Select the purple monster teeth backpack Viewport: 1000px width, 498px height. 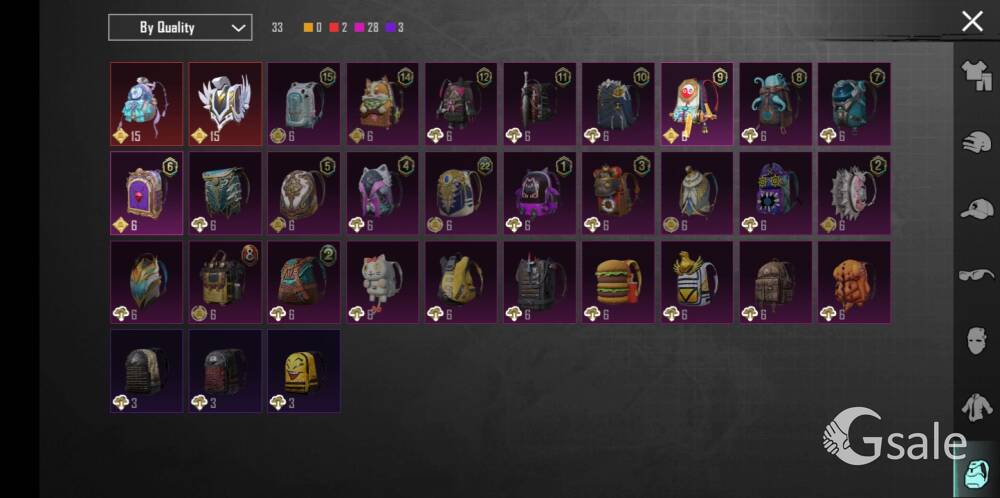(776, 193)
